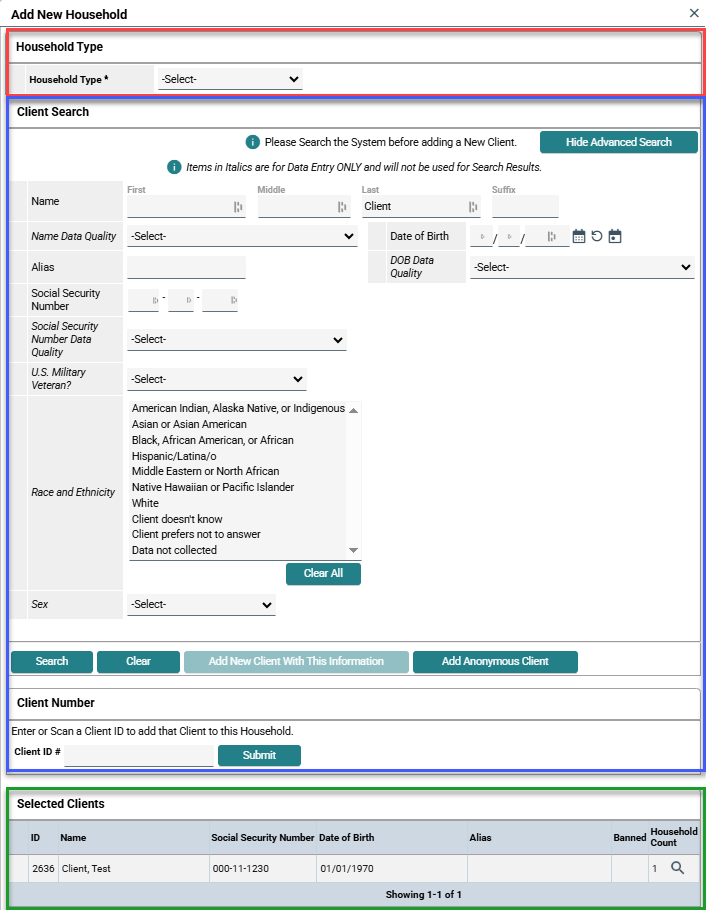Click the info icon beside 'Items in Italics'
Viewport: 706px width, 910px height.
tap(174, 167)
